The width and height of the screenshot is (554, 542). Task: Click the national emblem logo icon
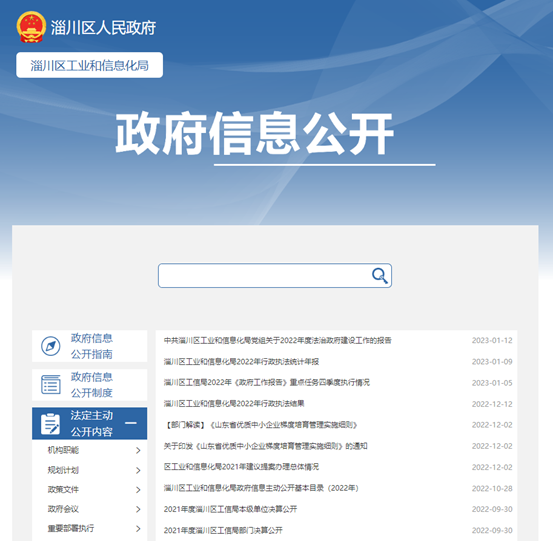(31, 27)
